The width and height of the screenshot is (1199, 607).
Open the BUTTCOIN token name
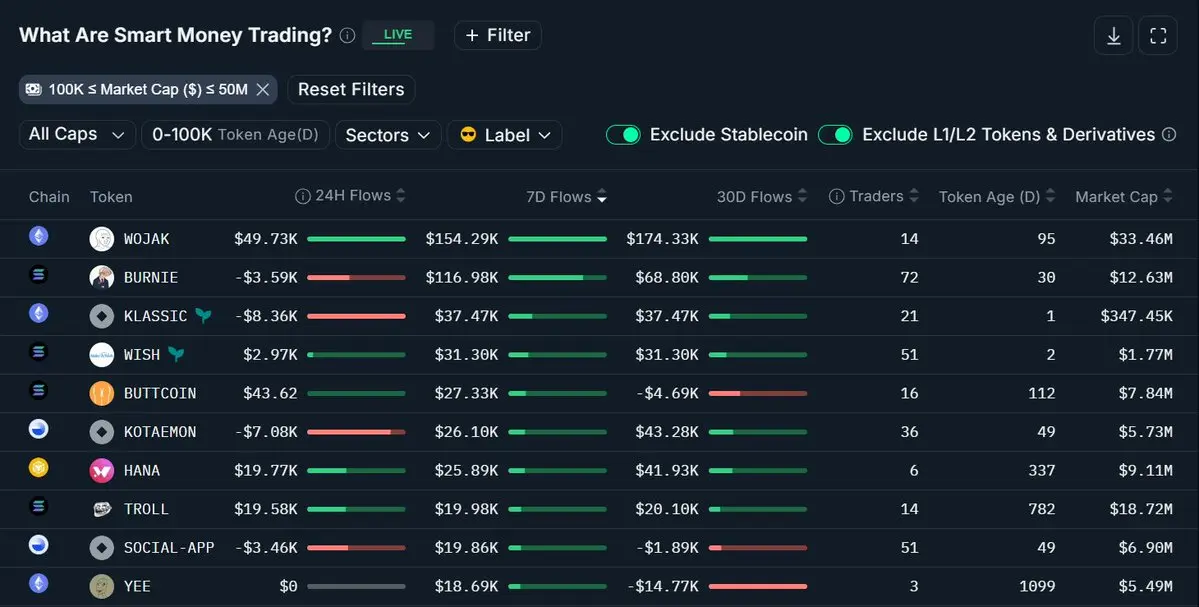(x=160, y=393)
